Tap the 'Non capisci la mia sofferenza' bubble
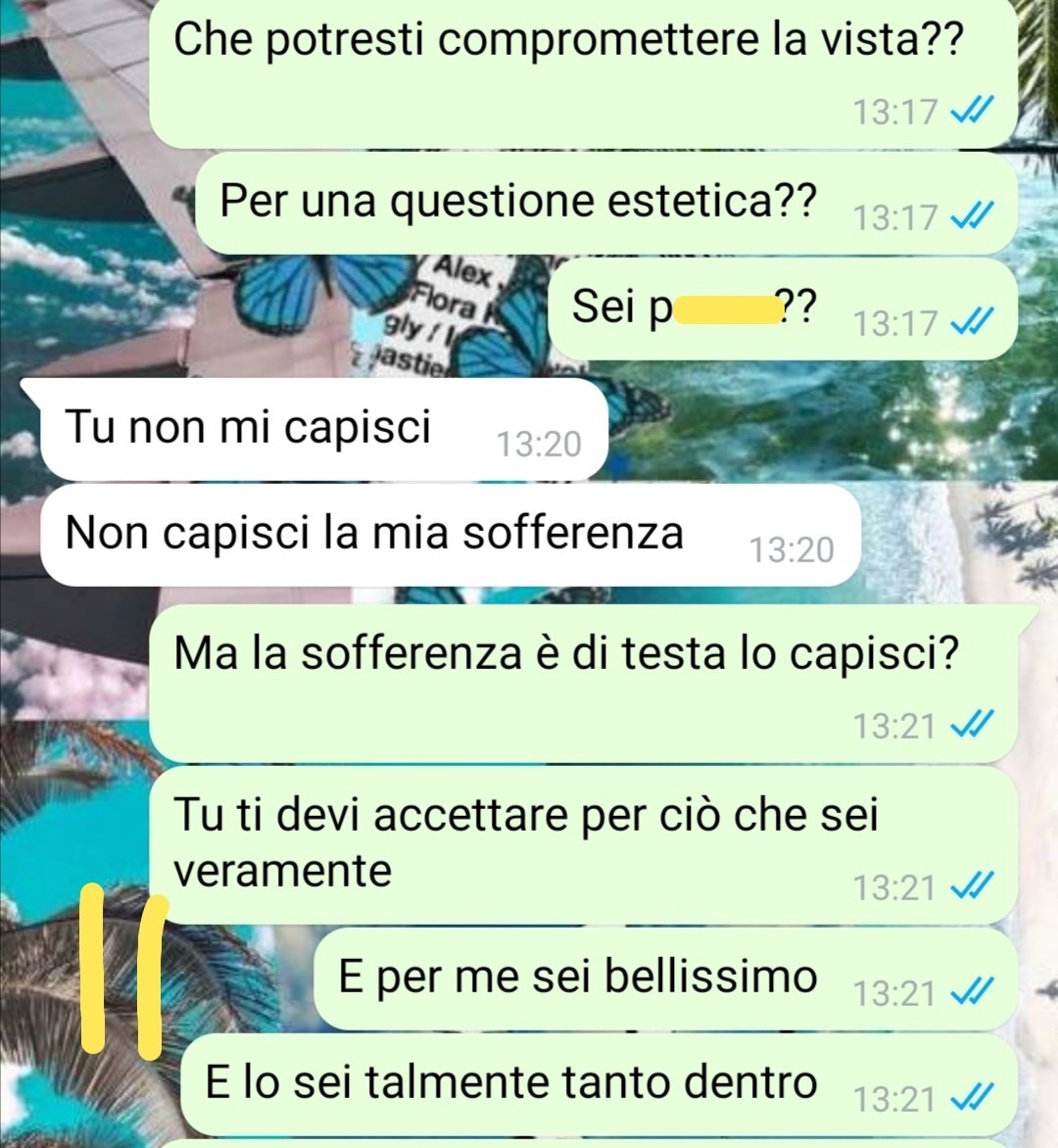 pyautogui.click(x=451, y=535)
